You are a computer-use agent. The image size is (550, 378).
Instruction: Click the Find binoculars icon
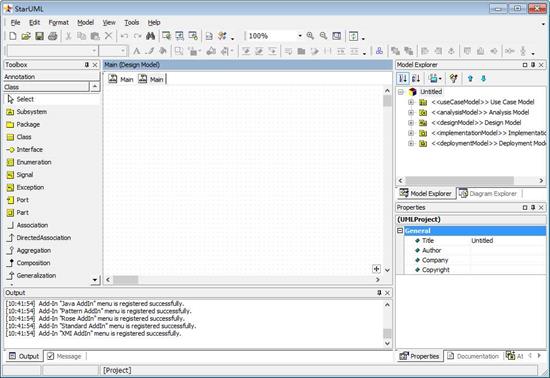tap(150, 36)
